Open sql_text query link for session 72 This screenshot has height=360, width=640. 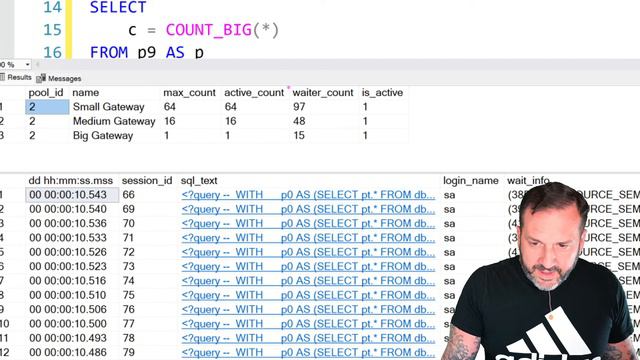point(308,252)
